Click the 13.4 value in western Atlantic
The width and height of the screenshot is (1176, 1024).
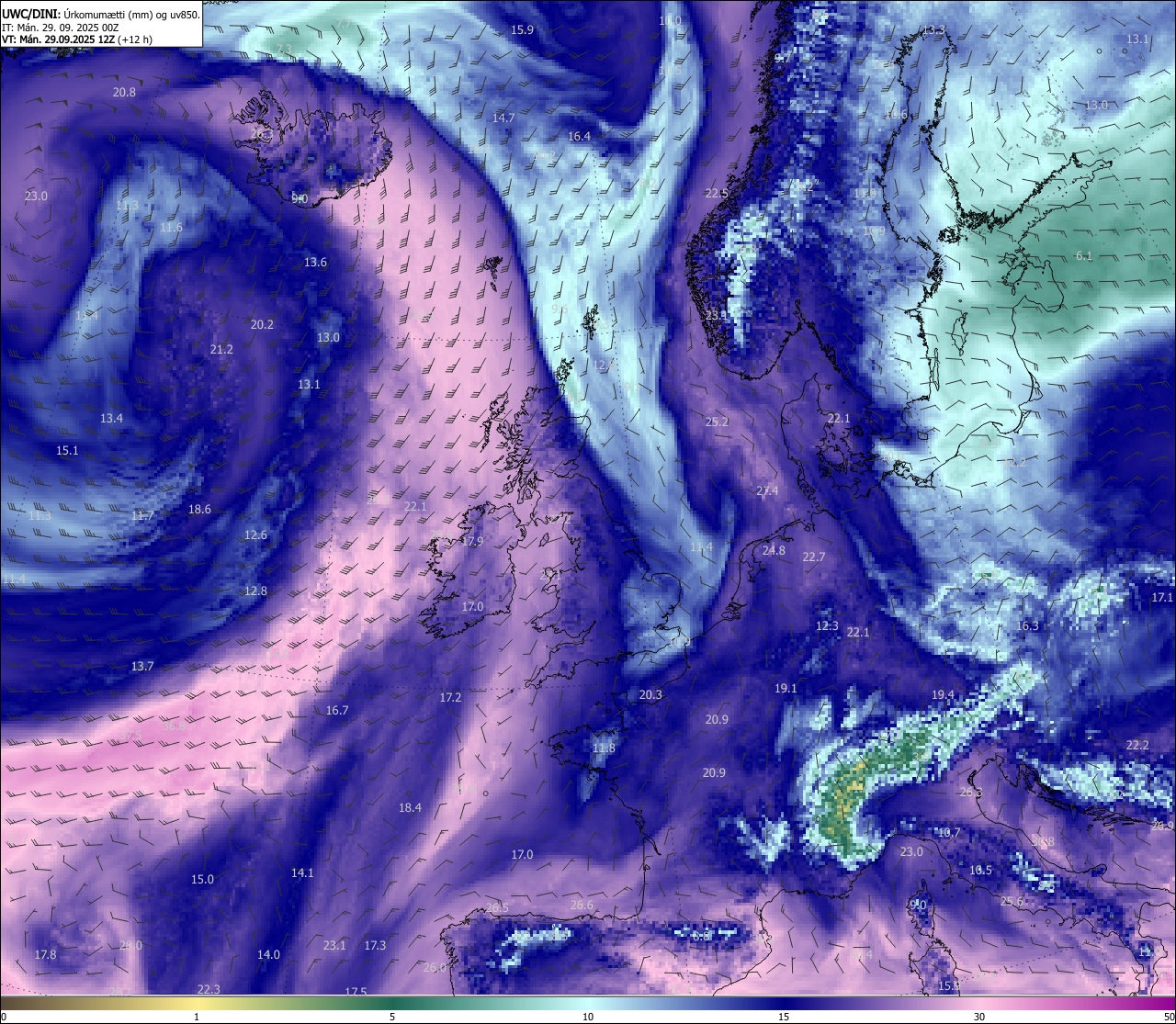111,418
